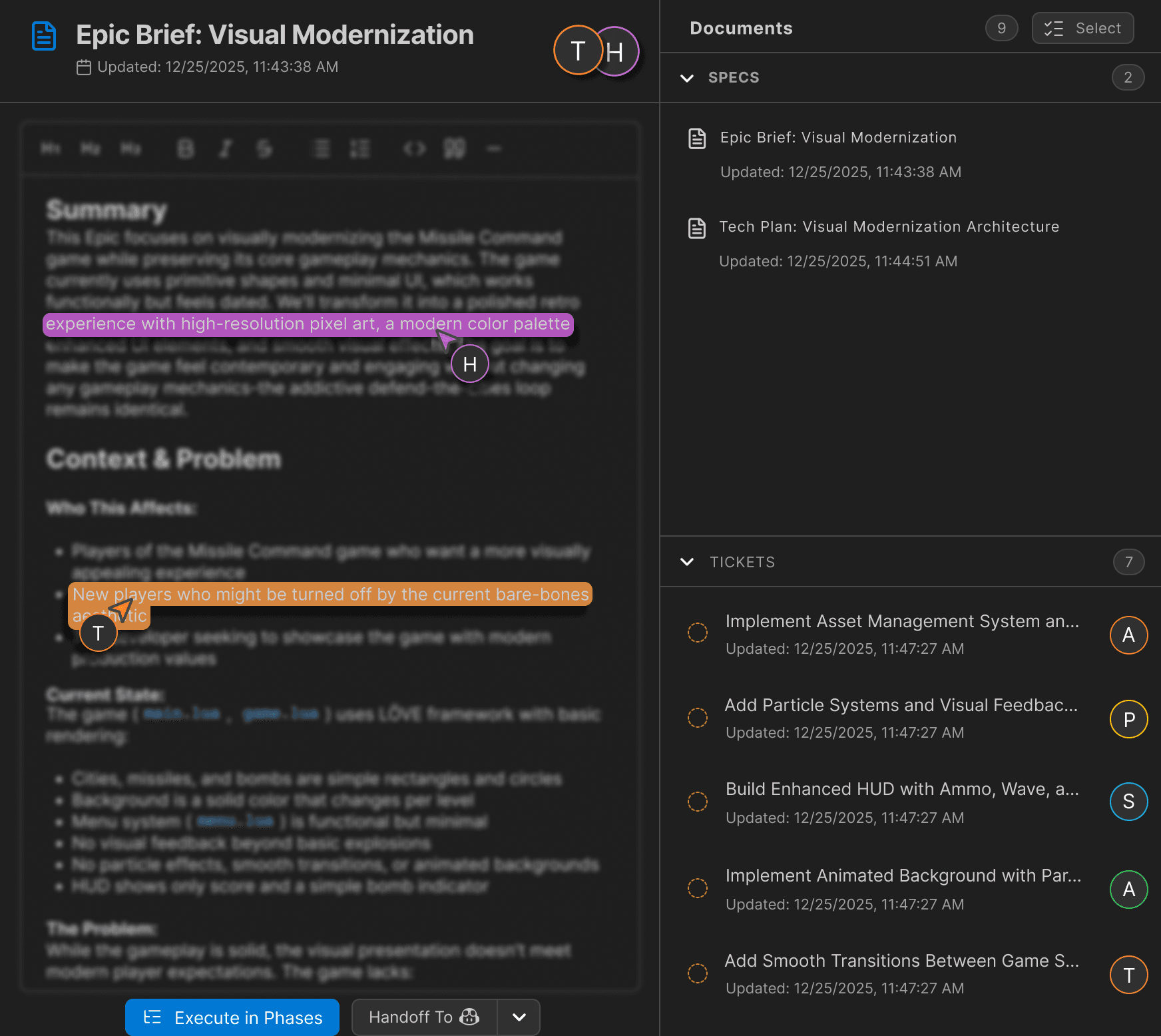The image size is (1161, 1036).
Task: Click assignee A avatar on Asset Management ticket
Action: tap(1129, 635)
